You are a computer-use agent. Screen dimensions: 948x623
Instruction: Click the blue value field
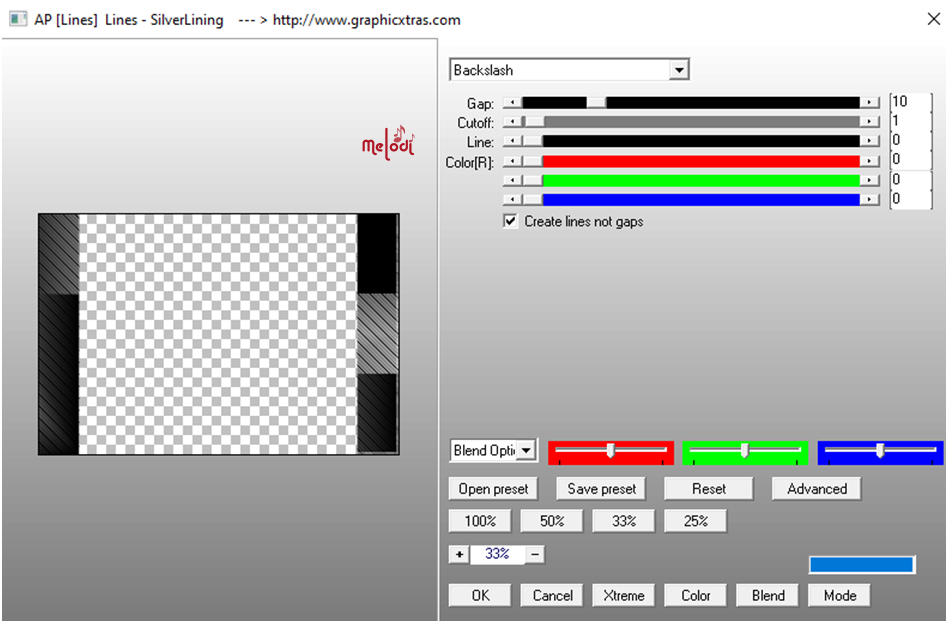(x=911, y=199)
